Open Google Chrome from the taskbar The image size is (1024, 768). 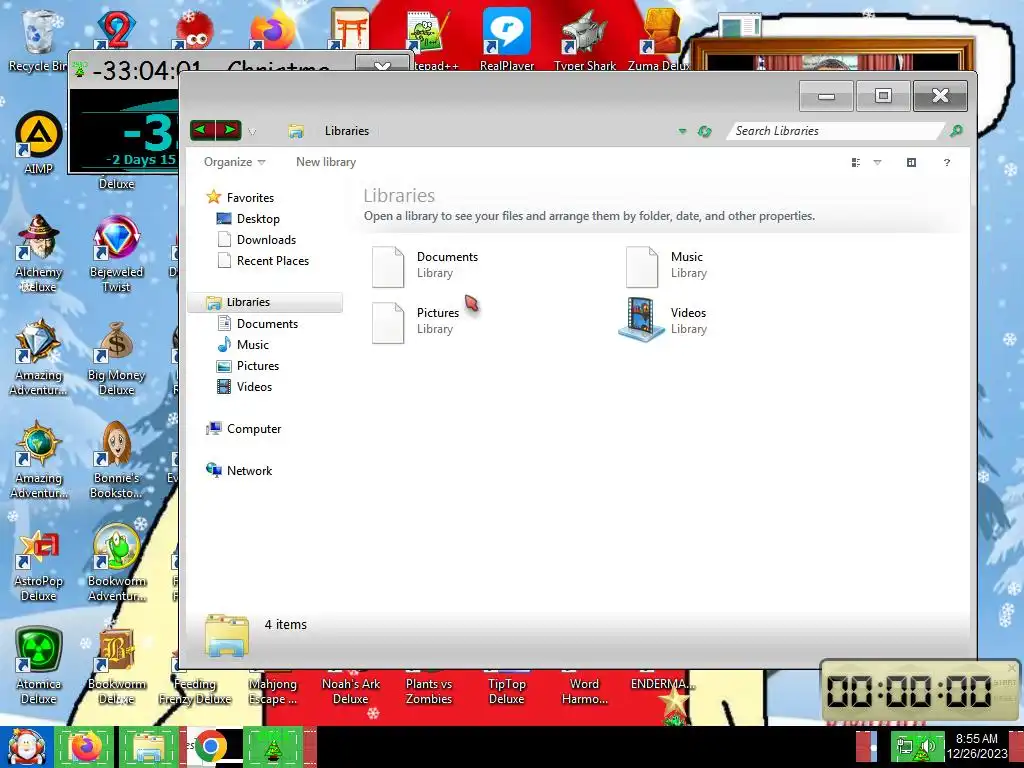[210, 747]
